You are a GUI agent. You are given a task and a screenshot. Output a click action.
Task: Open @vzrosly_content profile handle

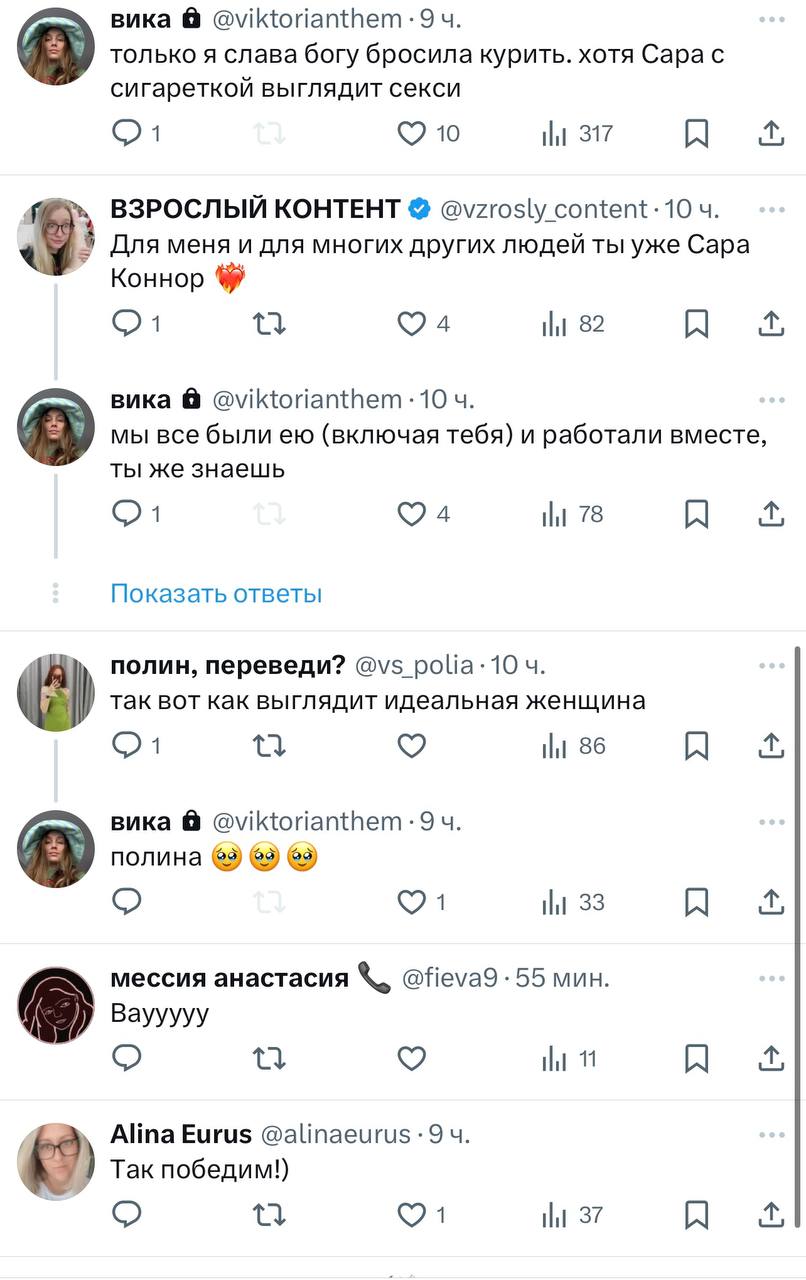click(544, 209)
